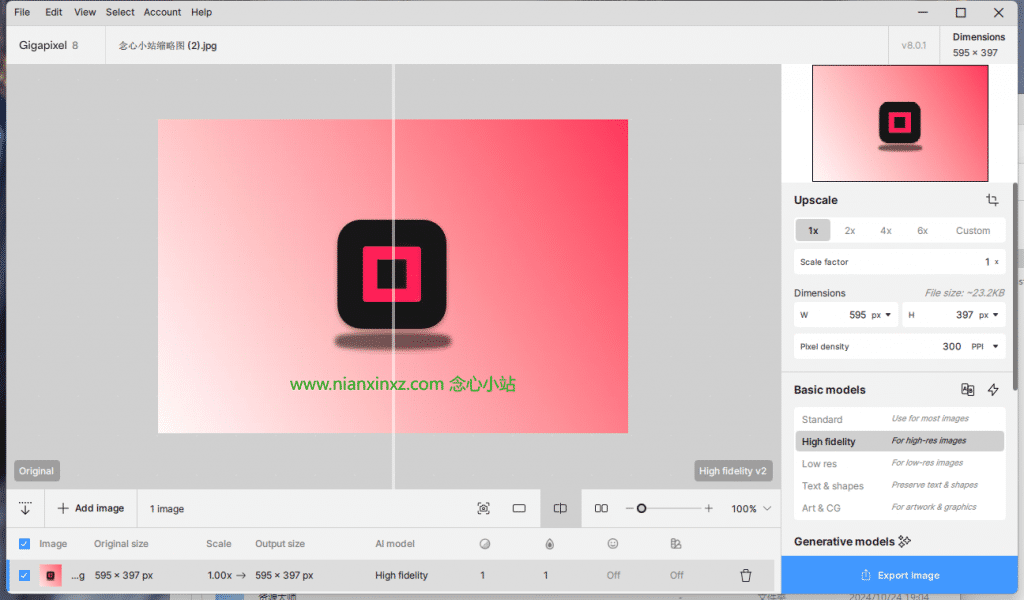Click the Gigapixel 8 app logo title

(48, 46)
